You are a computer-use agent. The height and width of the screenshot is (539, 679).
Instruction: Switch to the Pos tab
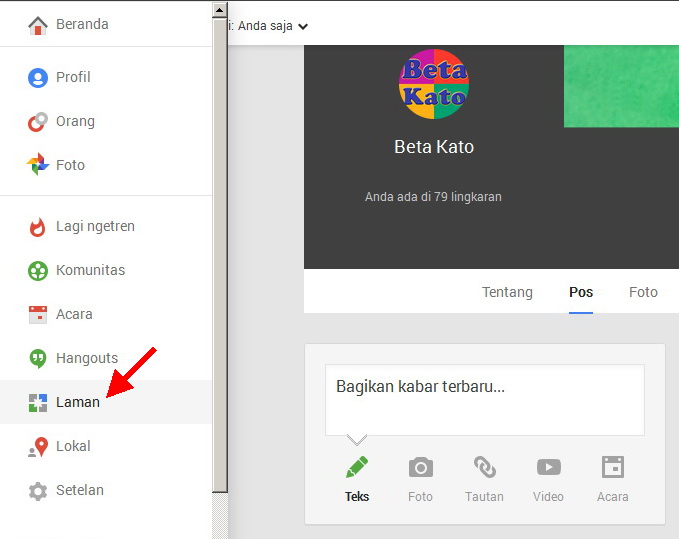[581, 292]
